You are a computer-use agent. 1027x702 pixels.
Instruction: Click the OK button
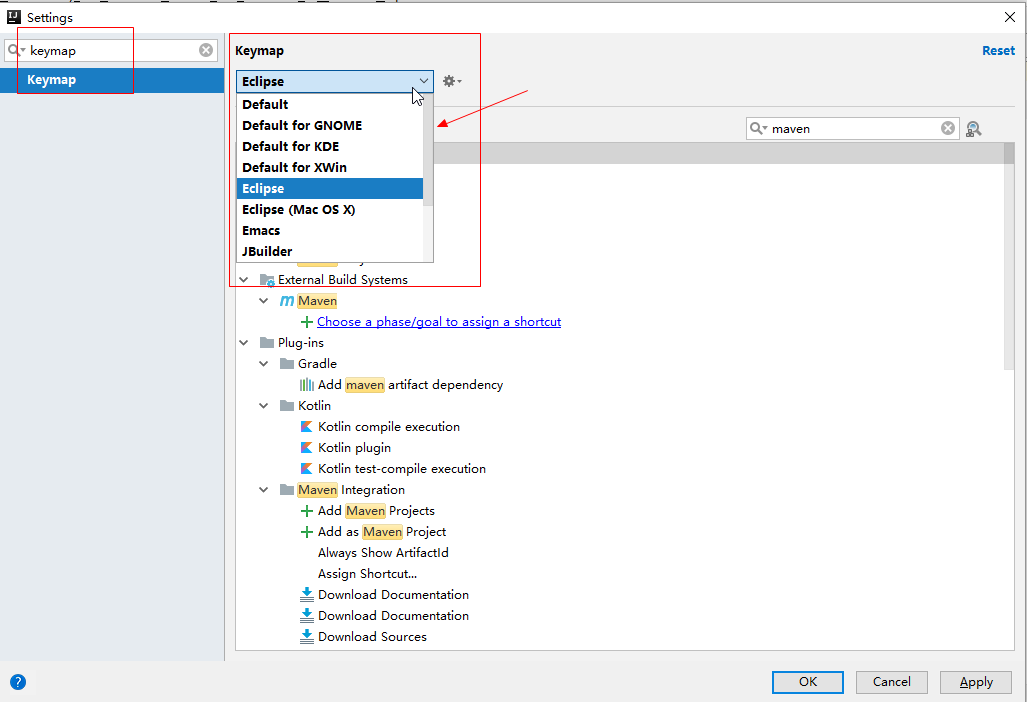click(808, 682)
